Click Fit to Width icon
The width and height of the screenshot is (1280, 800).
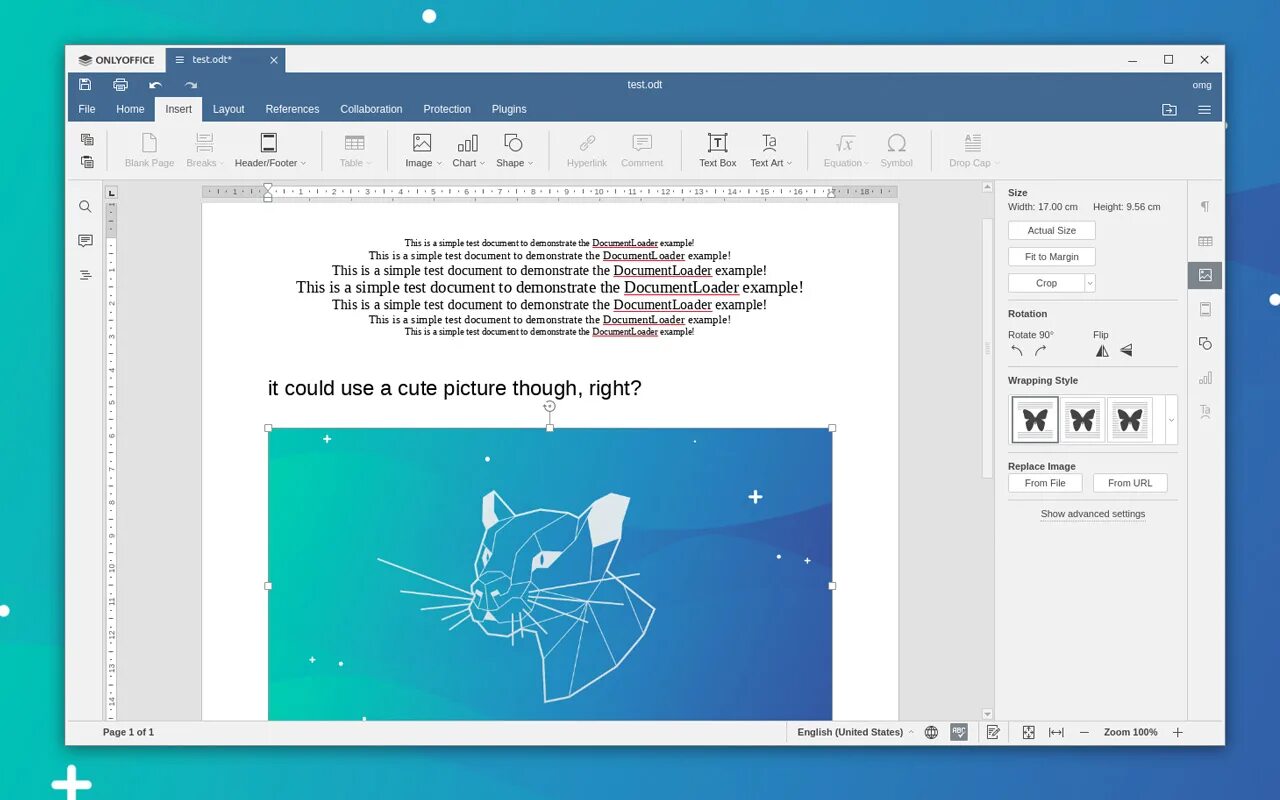[1056, 732]
